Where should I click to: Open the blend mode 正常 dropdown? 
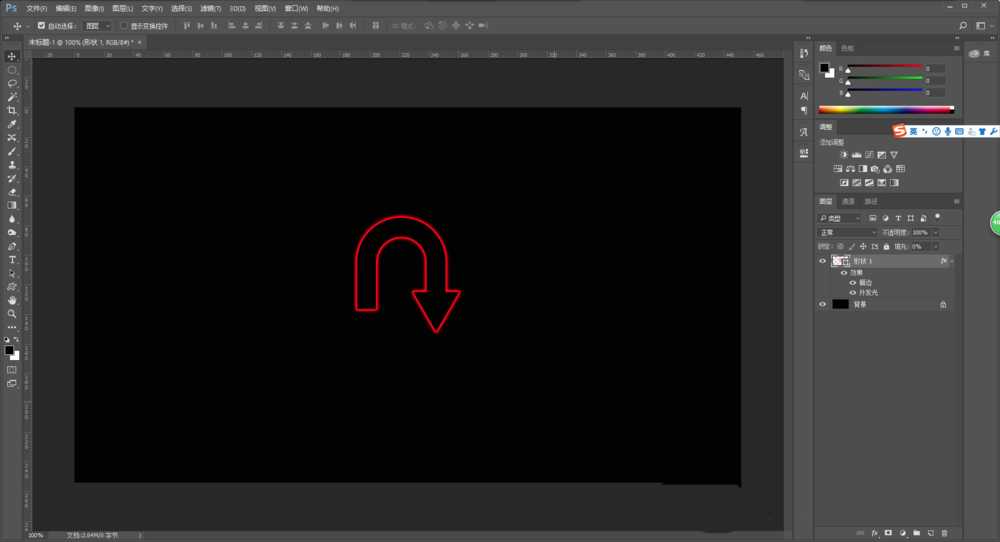pyautogui.click(x=846, y=232)
